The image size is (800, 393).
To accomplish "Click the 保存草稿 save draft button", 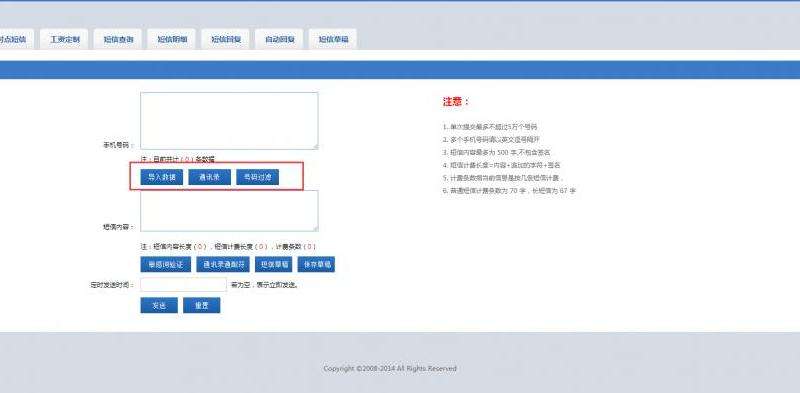I will (x=316, y=264).
